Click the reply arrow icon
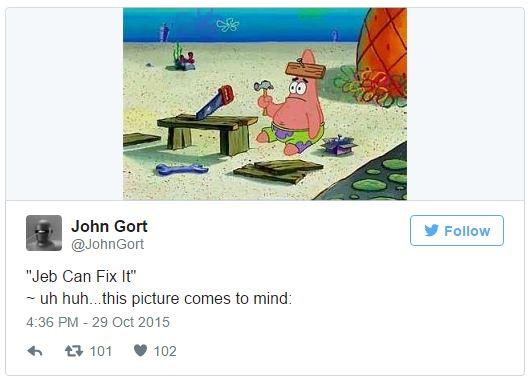This screenshot has width=530, height=382. pos(35,351)
